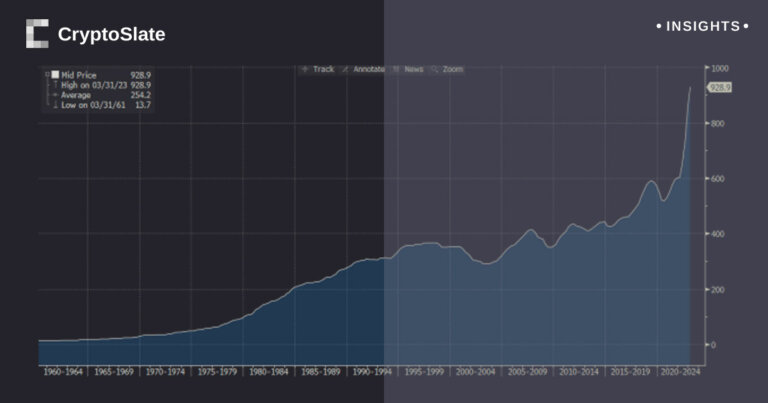Click the chart peak at far right
The height and width of the screenshot is (403, 768).
[690, 89]
